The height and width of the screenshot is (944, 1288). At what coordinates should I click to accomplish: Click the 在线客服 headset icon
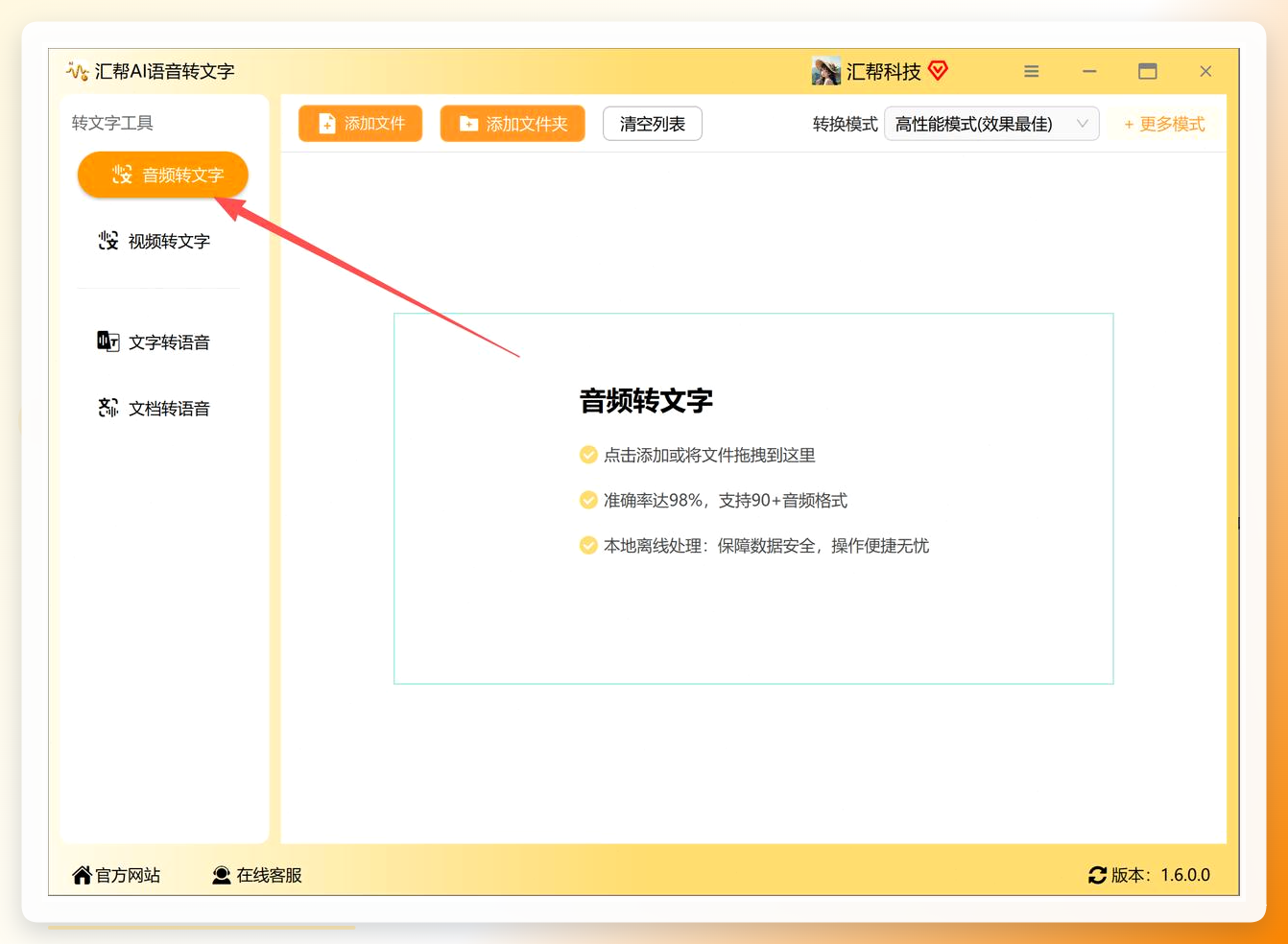[x=222, y=875]
